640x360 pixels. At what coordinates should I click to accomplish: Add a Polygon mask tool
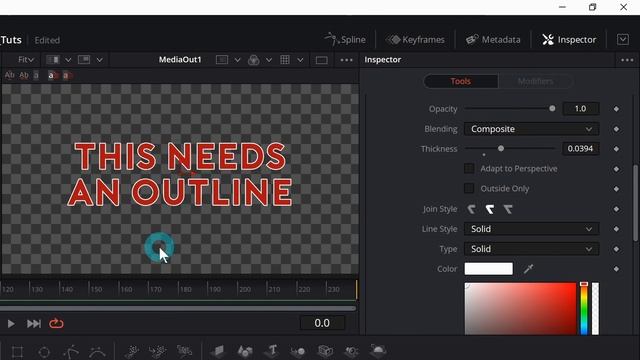pos(71,351)
